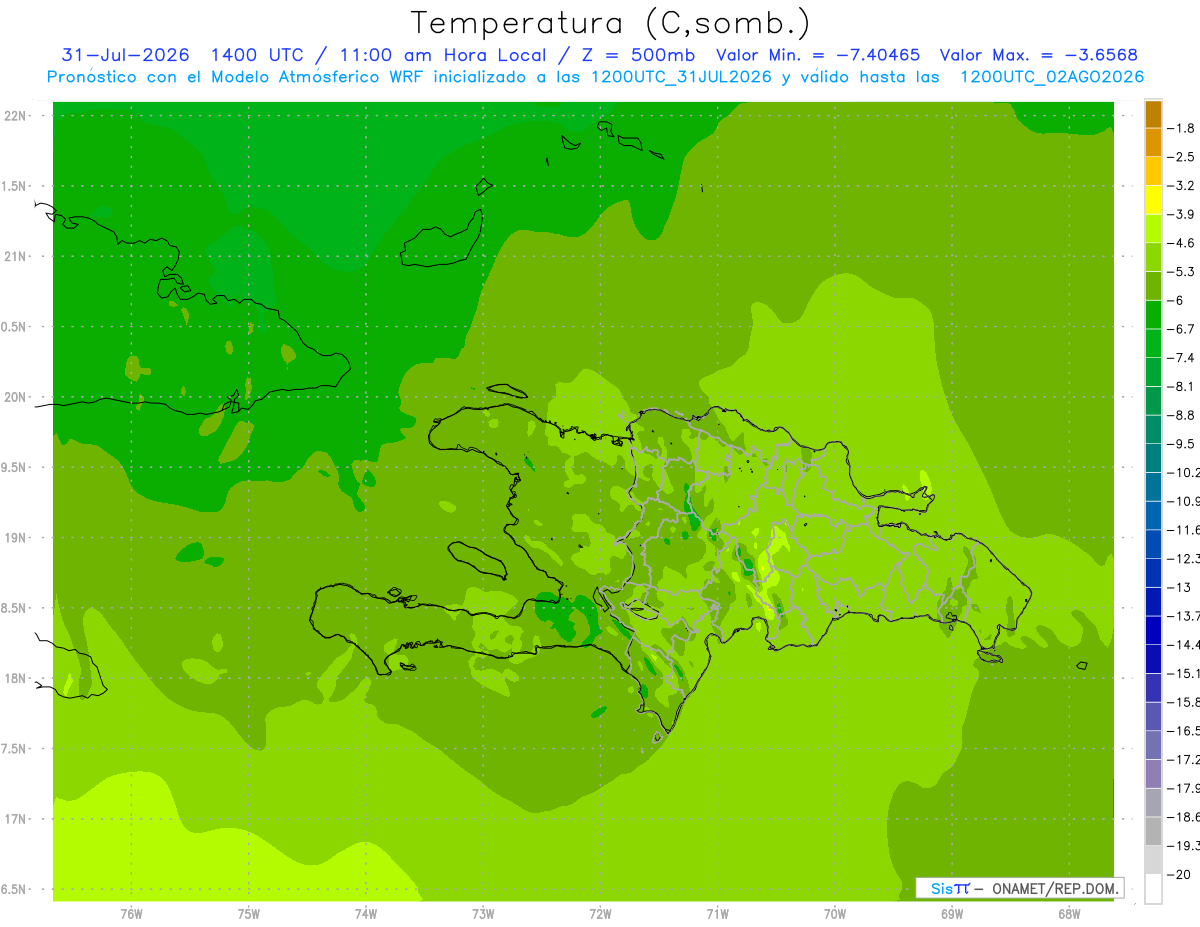Image resolution: width=1200 pixels, height=927 pixels.
Task: Click the longitude label '69W'
Action: point(952,914)
